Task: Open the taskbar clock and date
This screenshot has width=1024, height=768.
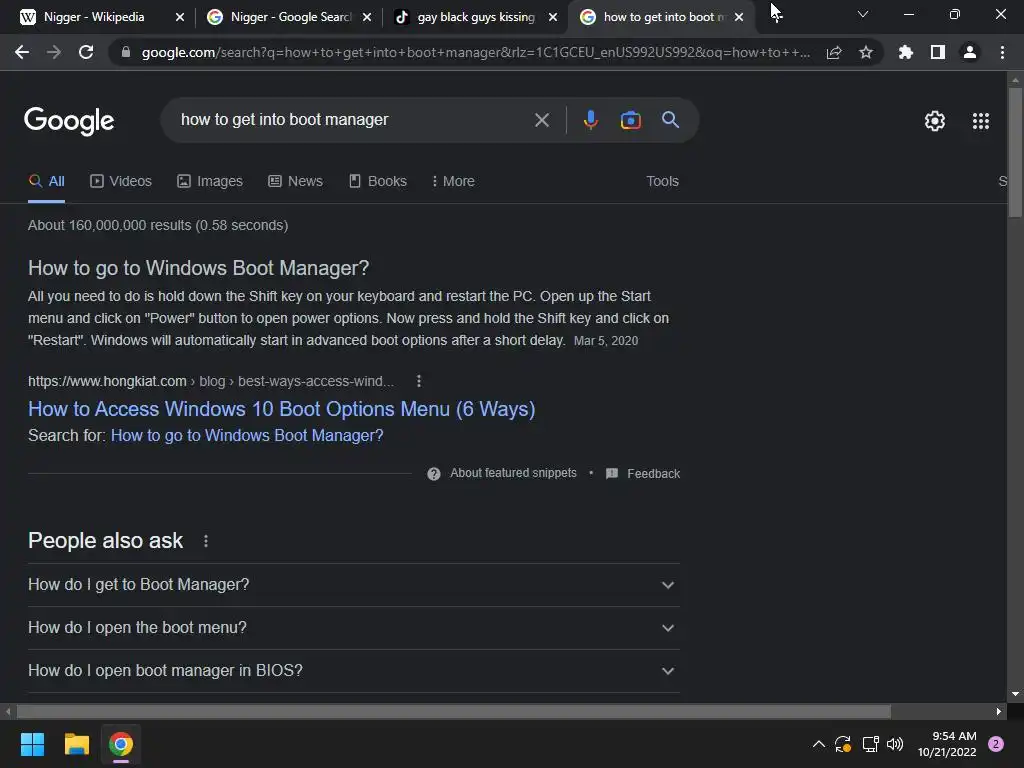Action: point(947,744)
